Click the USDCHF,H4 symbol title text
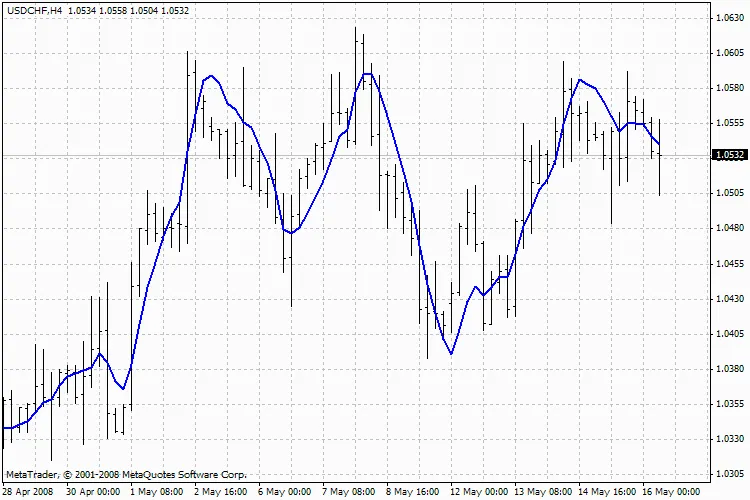This screenshot has width=750, height=500. (34, 10)
